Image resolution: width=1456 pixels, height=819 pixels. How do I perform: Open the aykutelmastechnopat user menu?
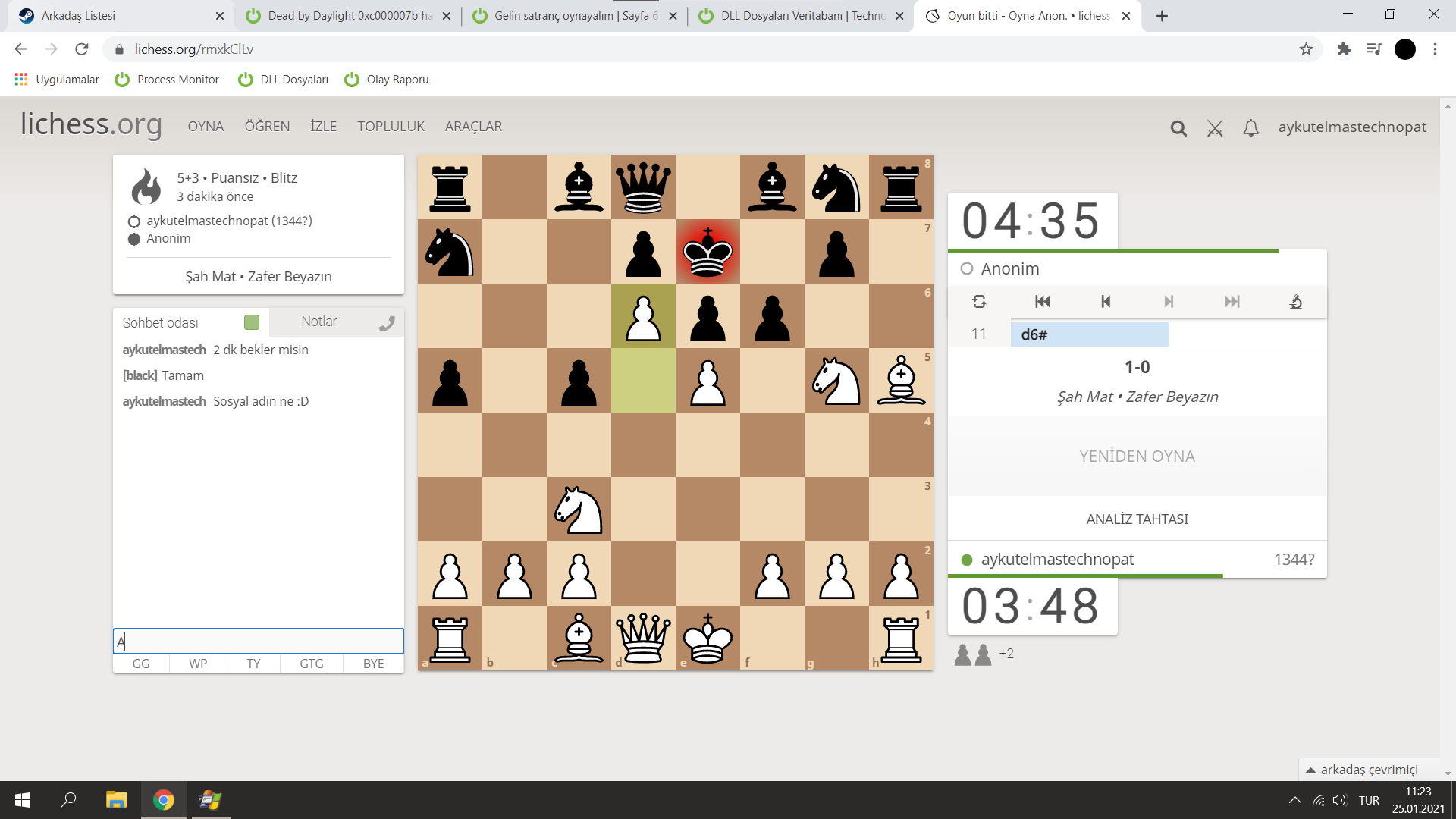[1352, 127]
